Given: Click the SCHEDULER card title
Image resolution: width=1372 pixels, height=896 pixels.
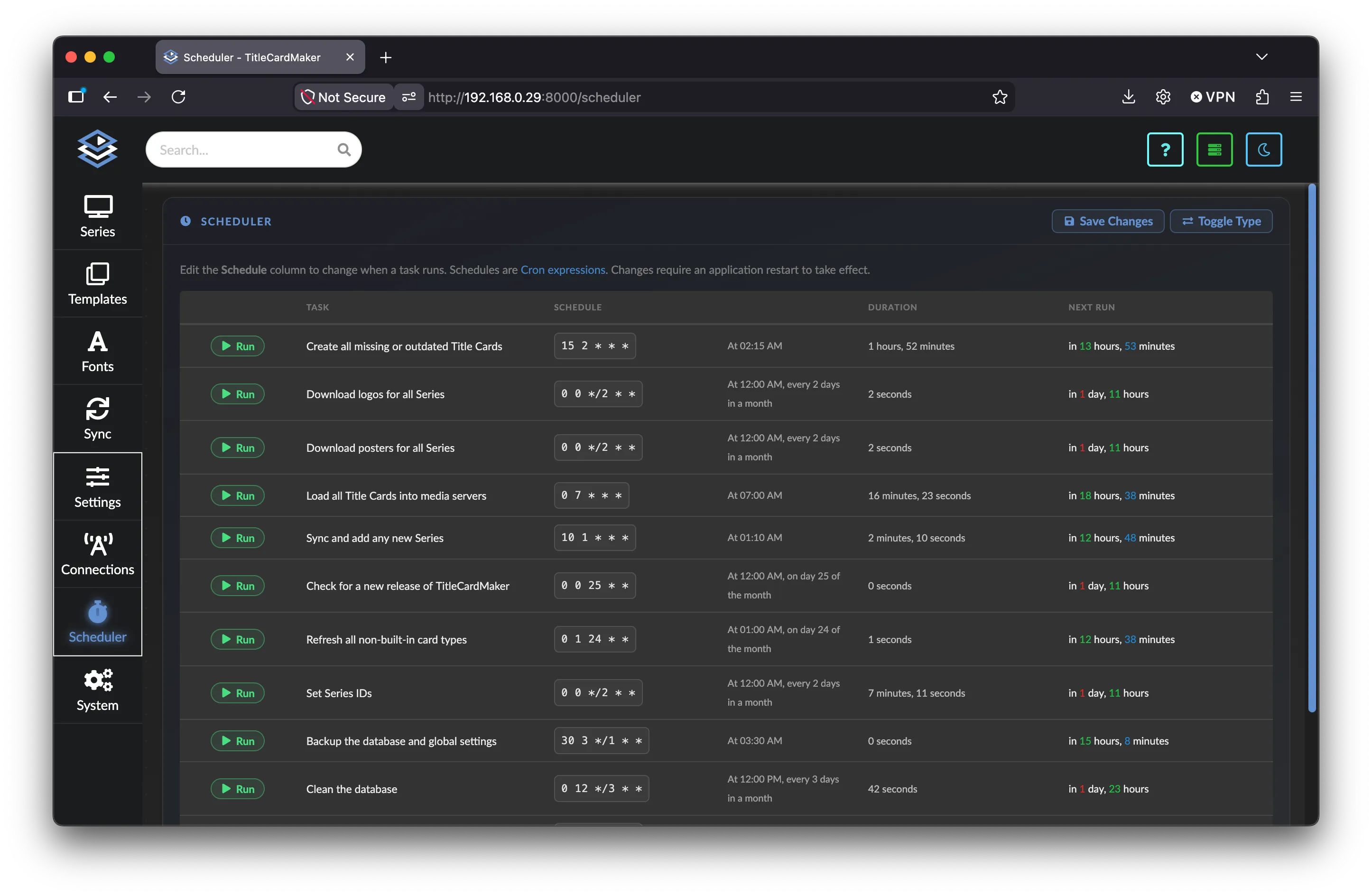Looking at the screenshot, I should tap(236, 222).
